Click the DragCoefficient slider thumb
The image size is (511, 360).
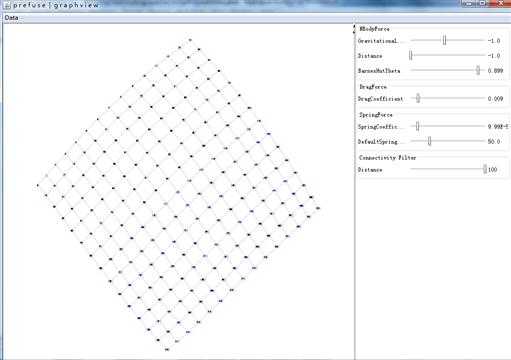coord(418,98)
